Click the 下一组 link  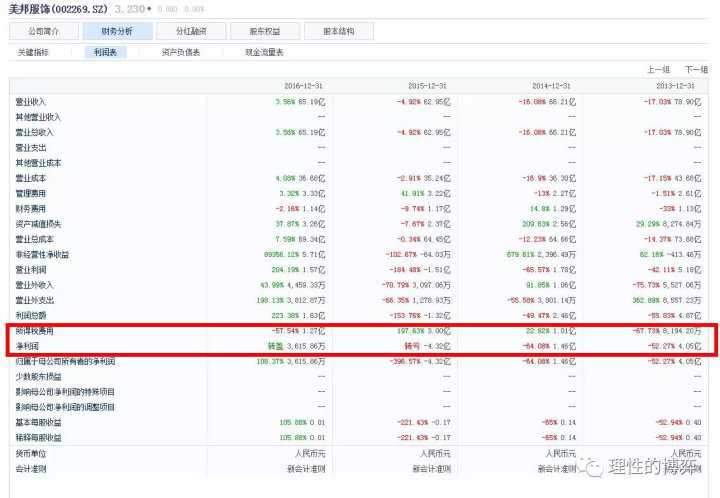pyautogui.click(x=697, y=69)
